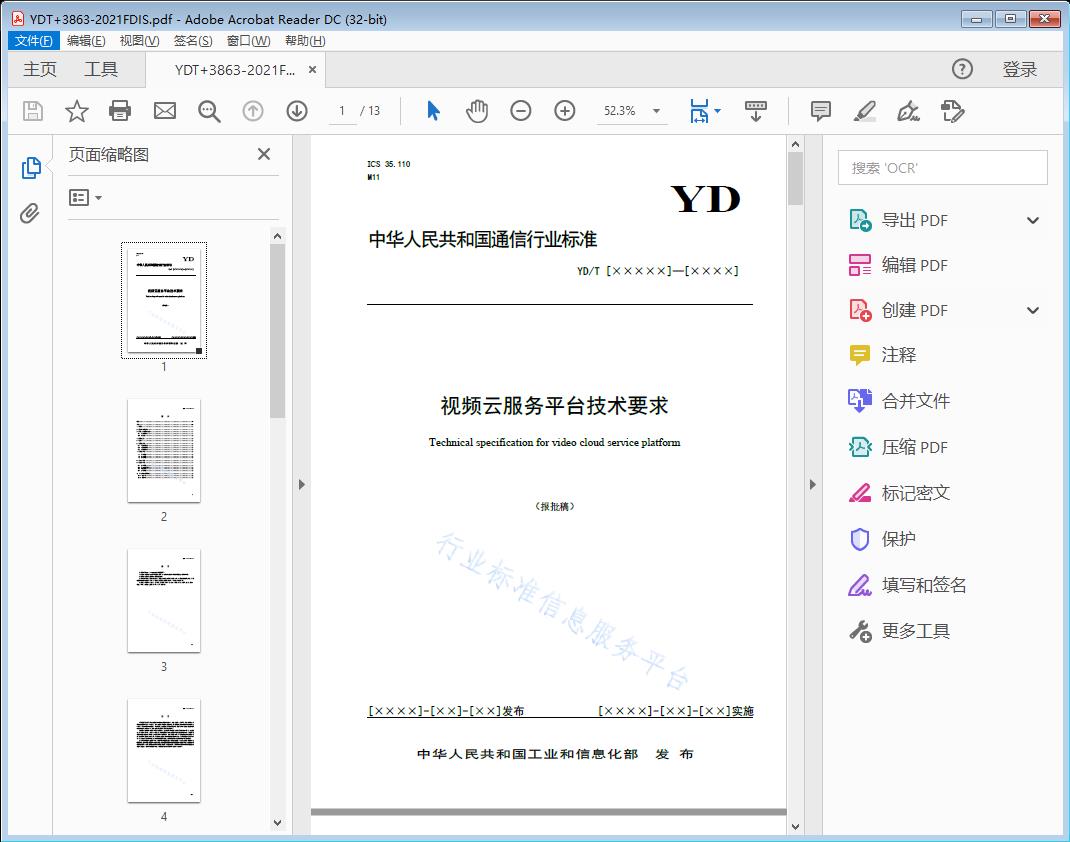Star the current tool as favorite
The height and width of the screenshot is (842, 1070).
[x=76, y=111]
